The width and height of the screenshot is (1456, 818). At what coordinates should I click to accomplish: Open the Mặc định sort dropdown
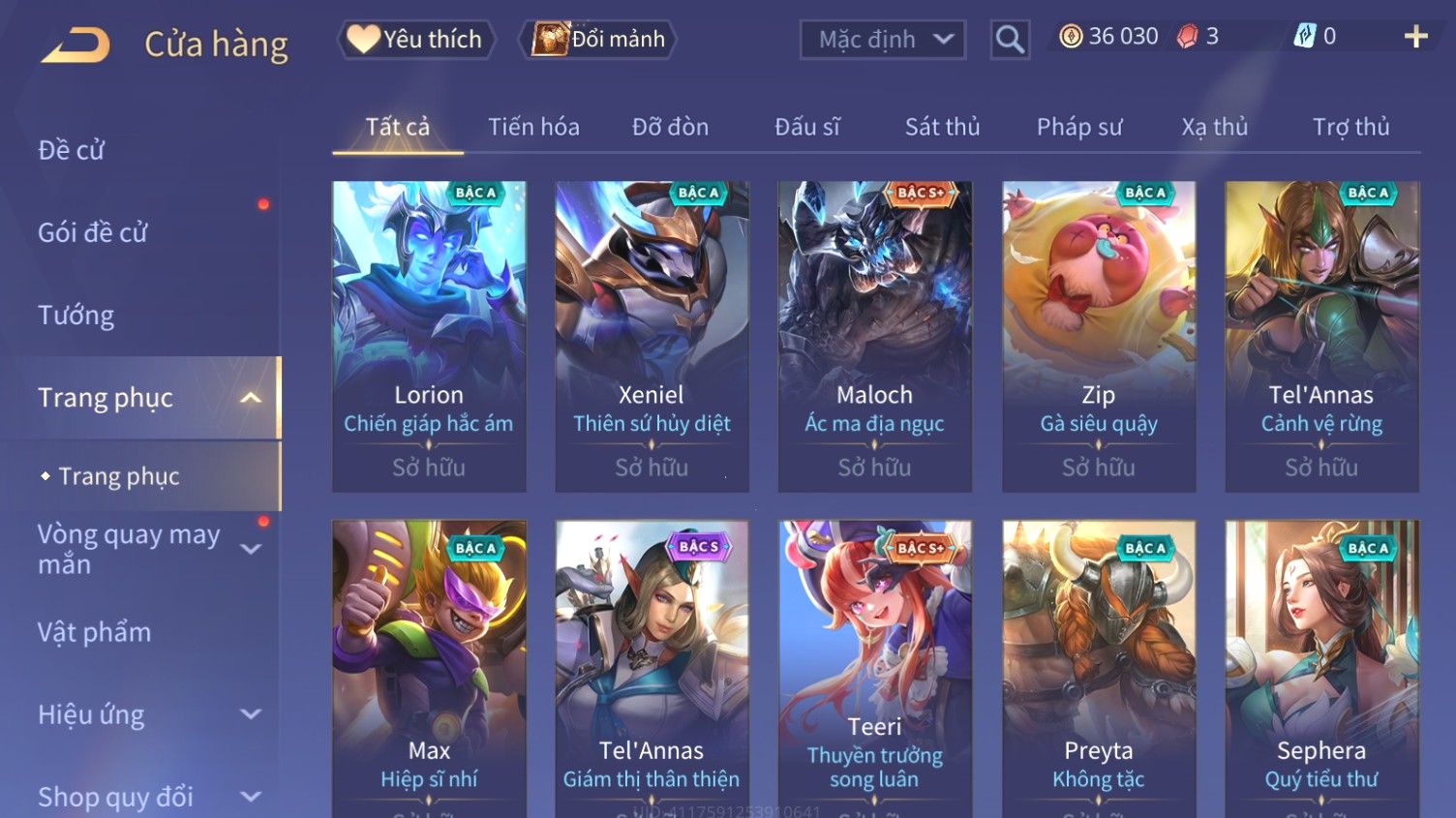click(x=883, y=40)
